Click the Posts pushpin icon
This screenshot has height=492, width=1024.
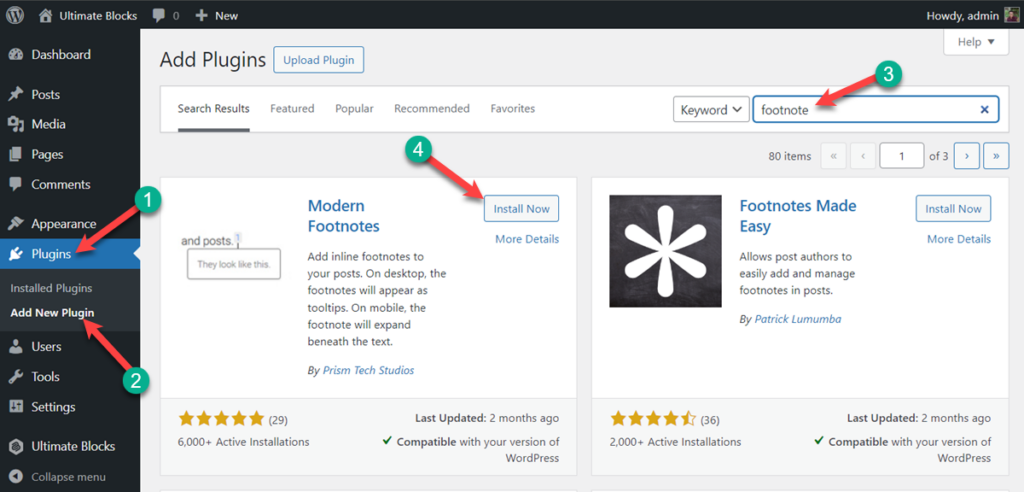tap(16, 95)
